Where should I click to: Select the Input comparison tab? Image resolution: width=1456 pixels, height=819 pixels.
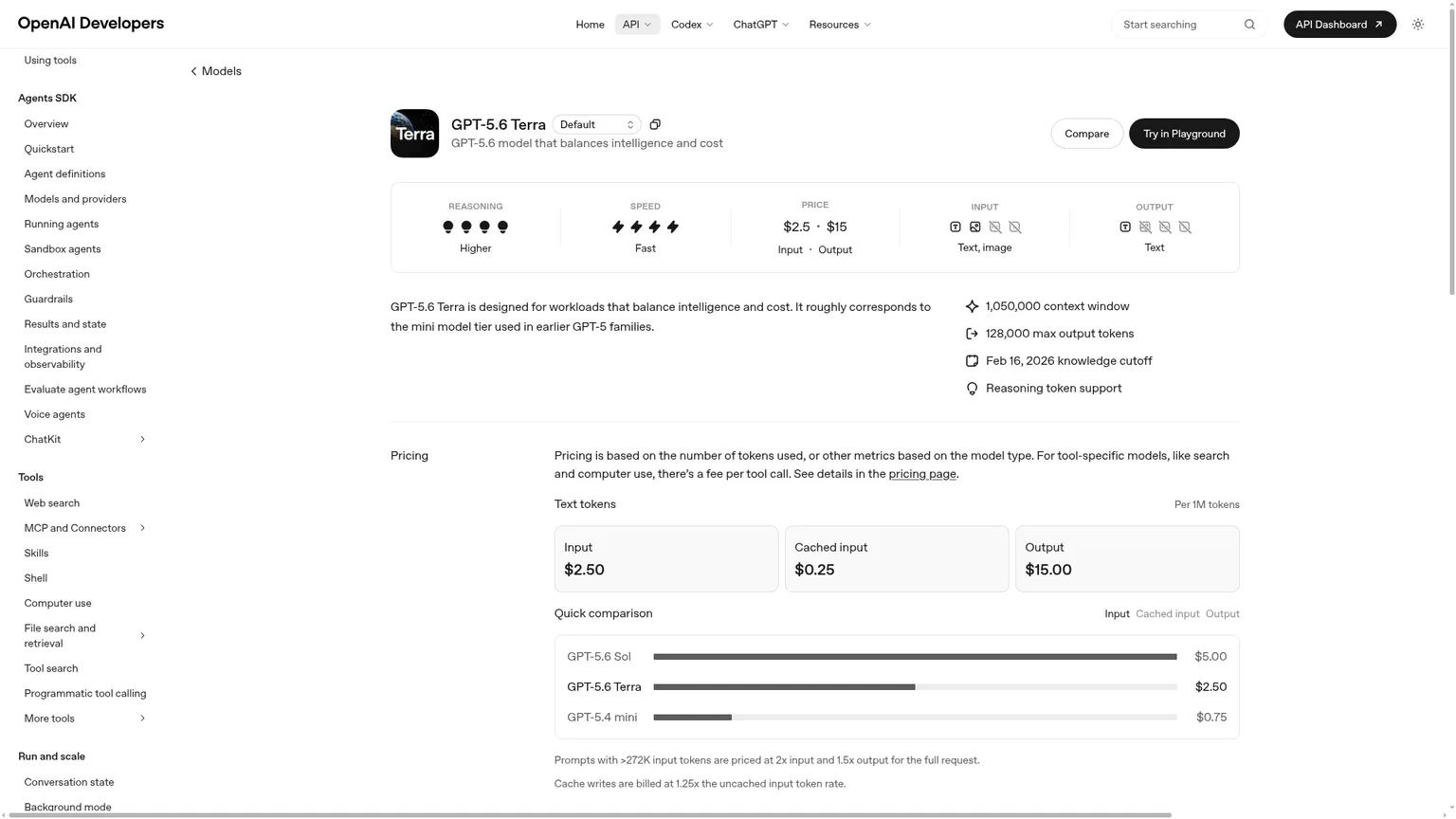1117,614
